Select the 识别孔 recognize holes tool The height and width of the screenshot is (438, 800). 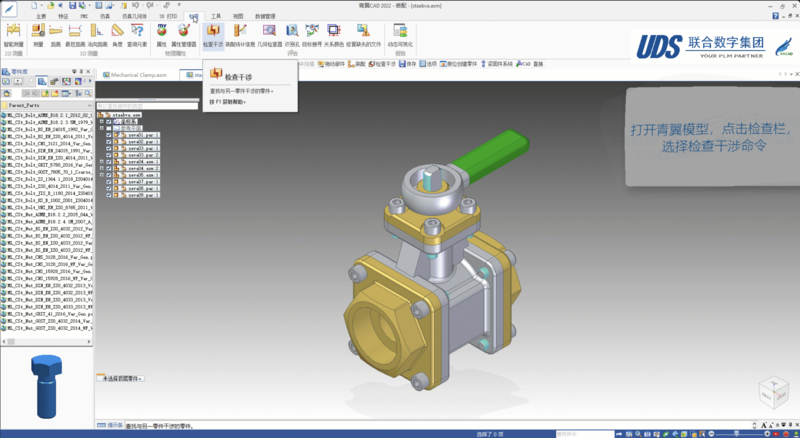click(292, 35)
